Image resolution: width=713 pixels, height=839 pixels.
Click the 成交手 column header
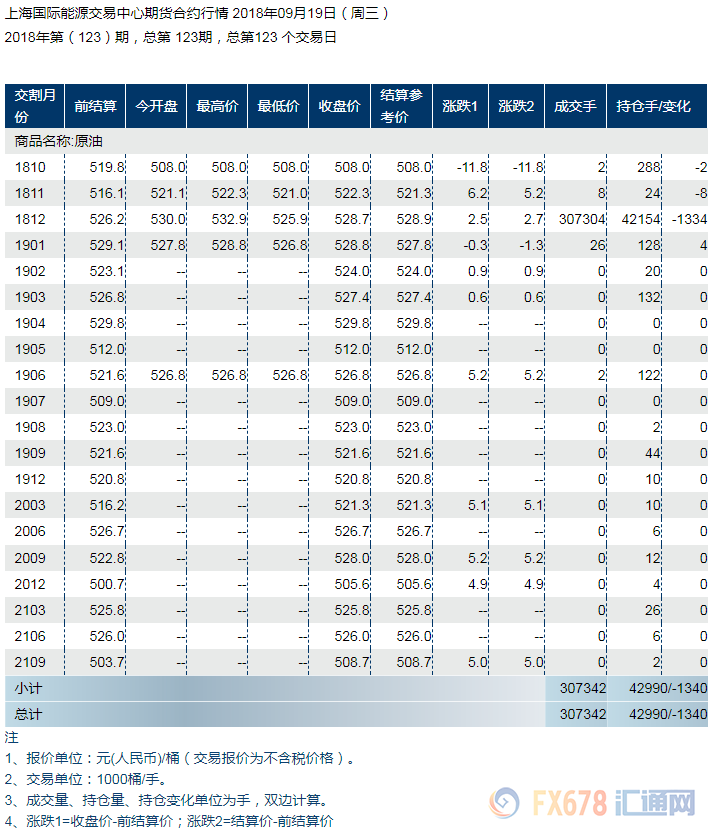coord(575,105)
